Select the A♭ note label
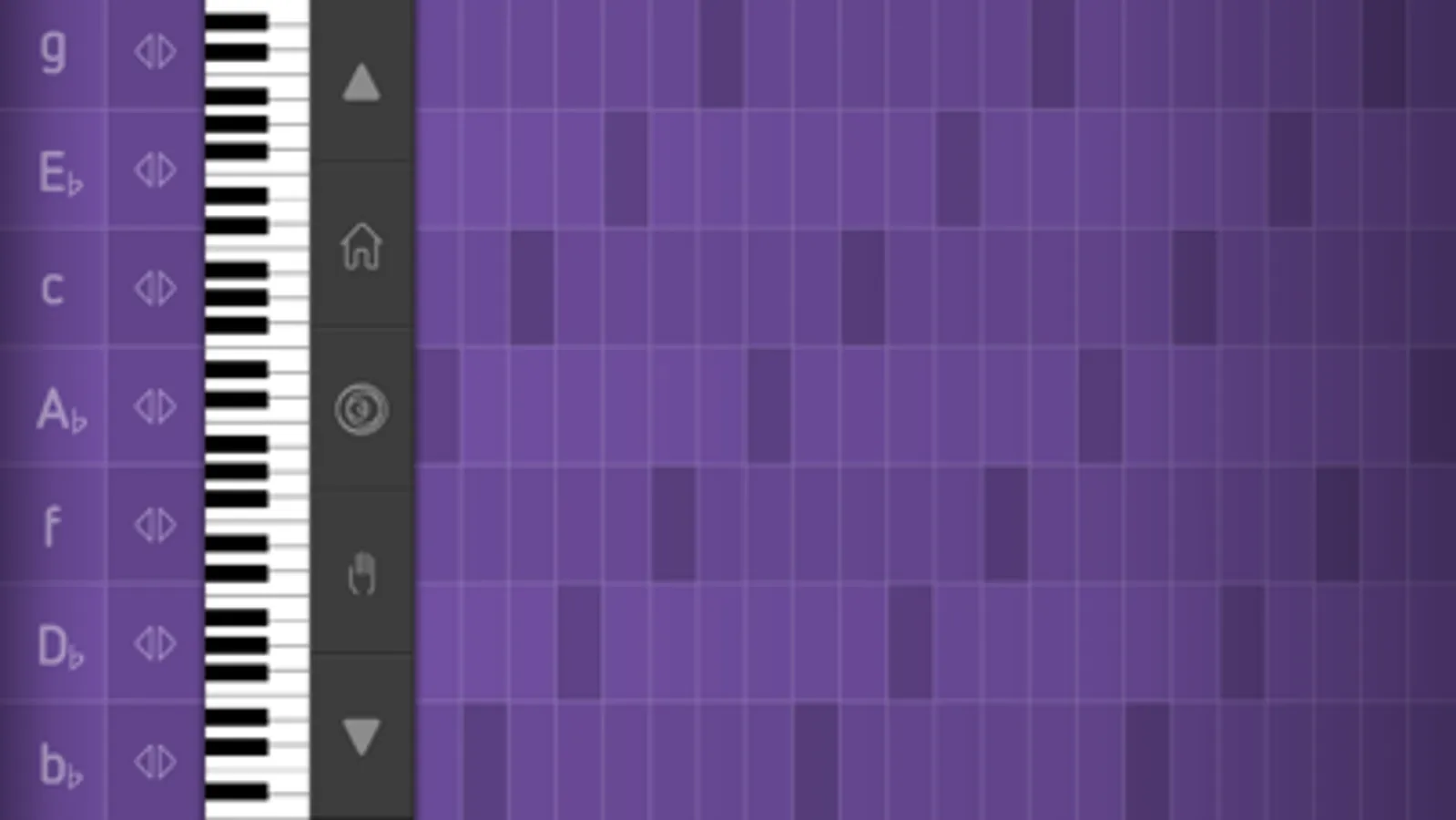Image resolution: width=1456 pixels, height=820 pixels. 60,408
